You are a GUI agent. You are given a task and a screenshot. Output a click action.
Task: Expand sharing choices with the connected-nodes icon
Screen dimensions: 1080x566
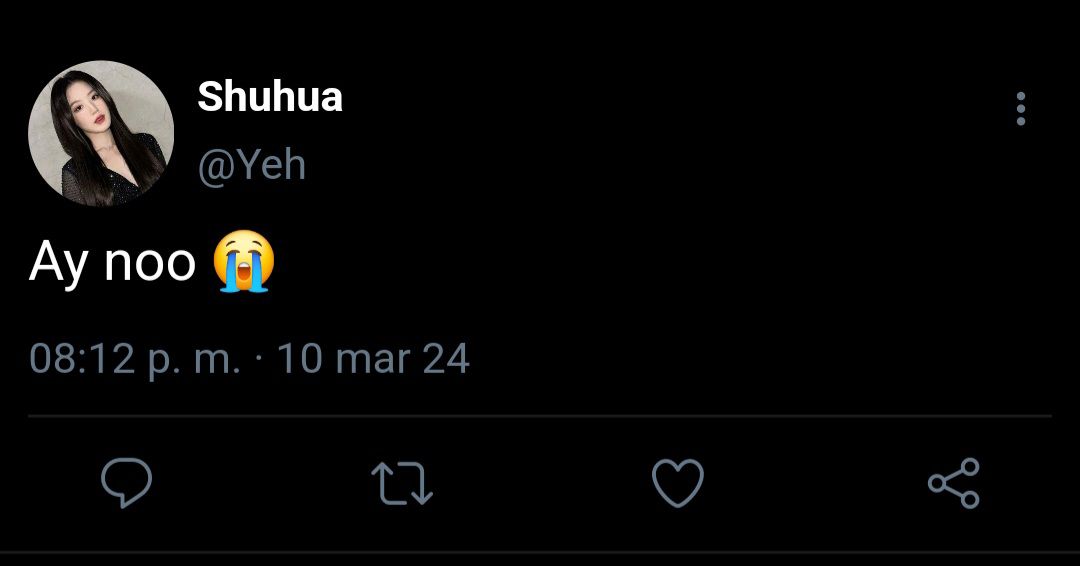[x=953, y=483]
